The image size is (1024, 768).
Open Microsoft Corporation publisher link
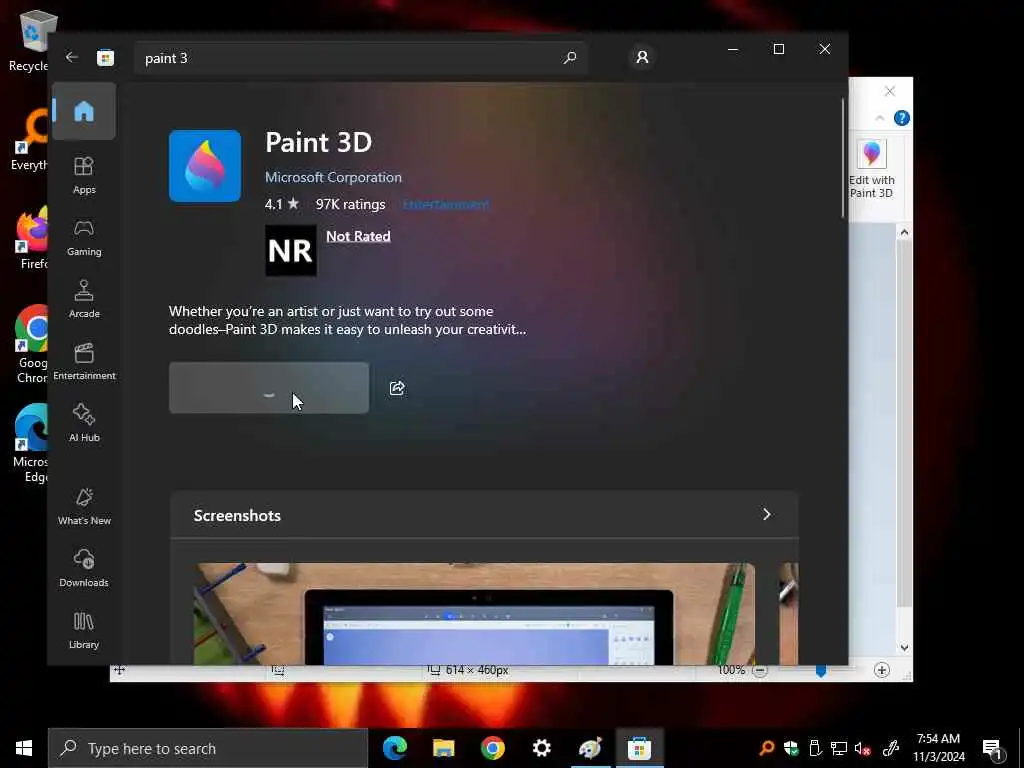click(x=333, y=177)
